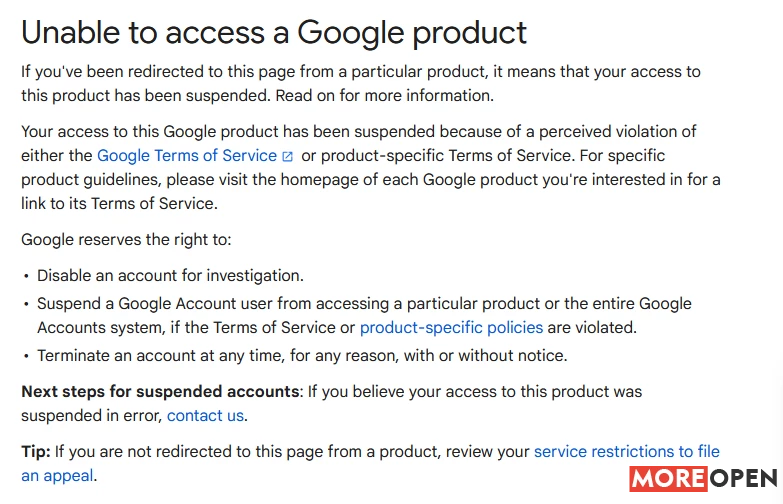The width and height of the screenshot is (783, 504).
Task: Click the bold Tip: label
Action: point(36,452)
